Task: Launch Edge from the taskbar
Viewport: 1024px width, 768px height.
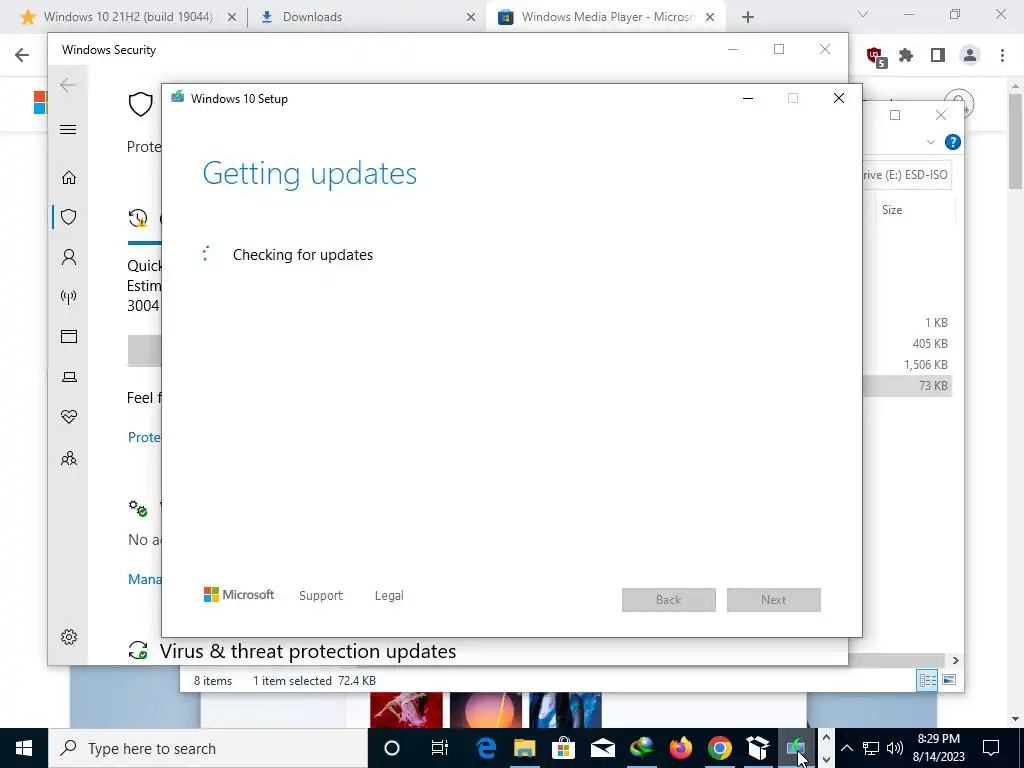Action: (x=486, y=748)
